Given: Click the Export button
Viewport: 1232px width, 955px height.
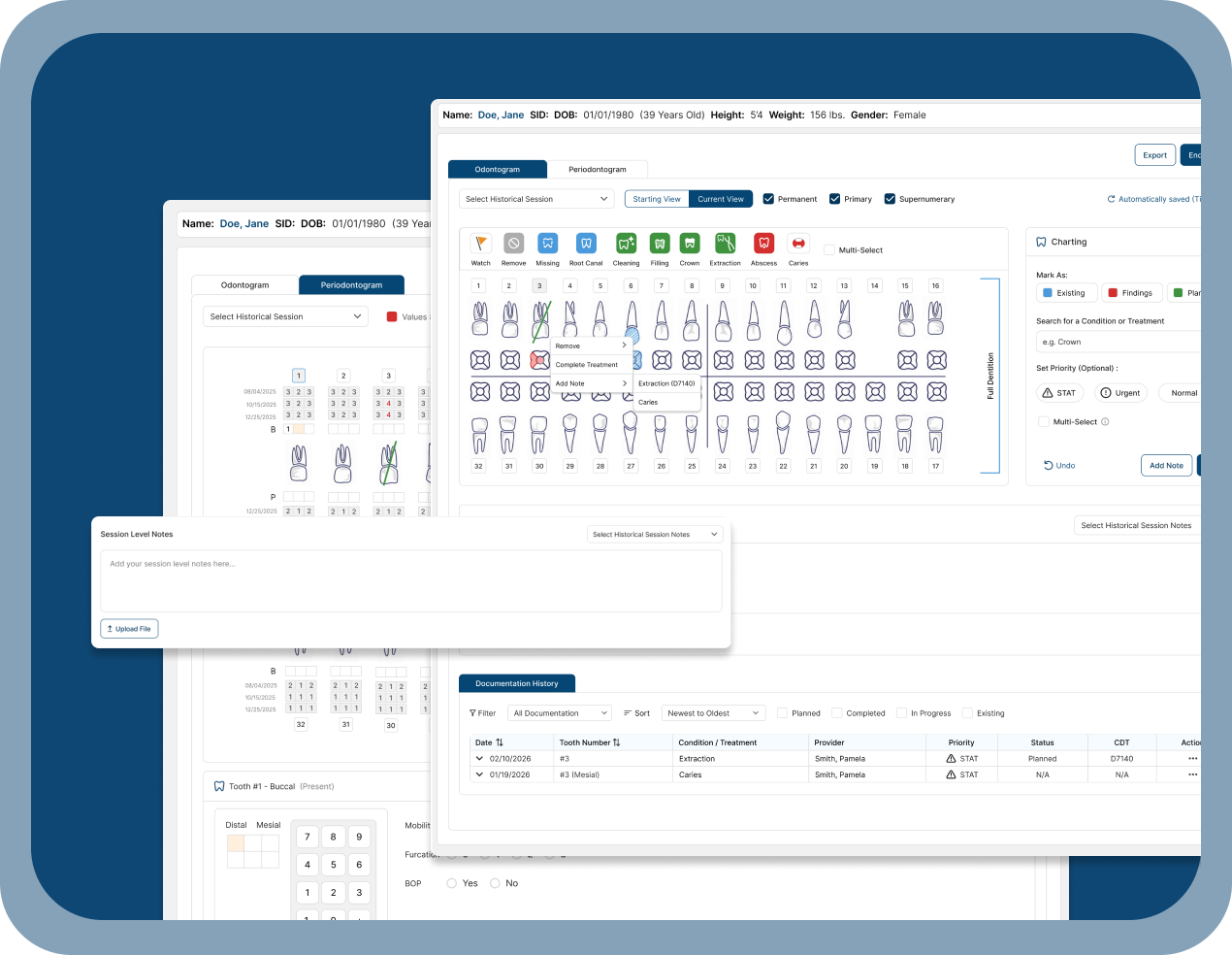Looking at the screenshot, I should pos(1154,155).
